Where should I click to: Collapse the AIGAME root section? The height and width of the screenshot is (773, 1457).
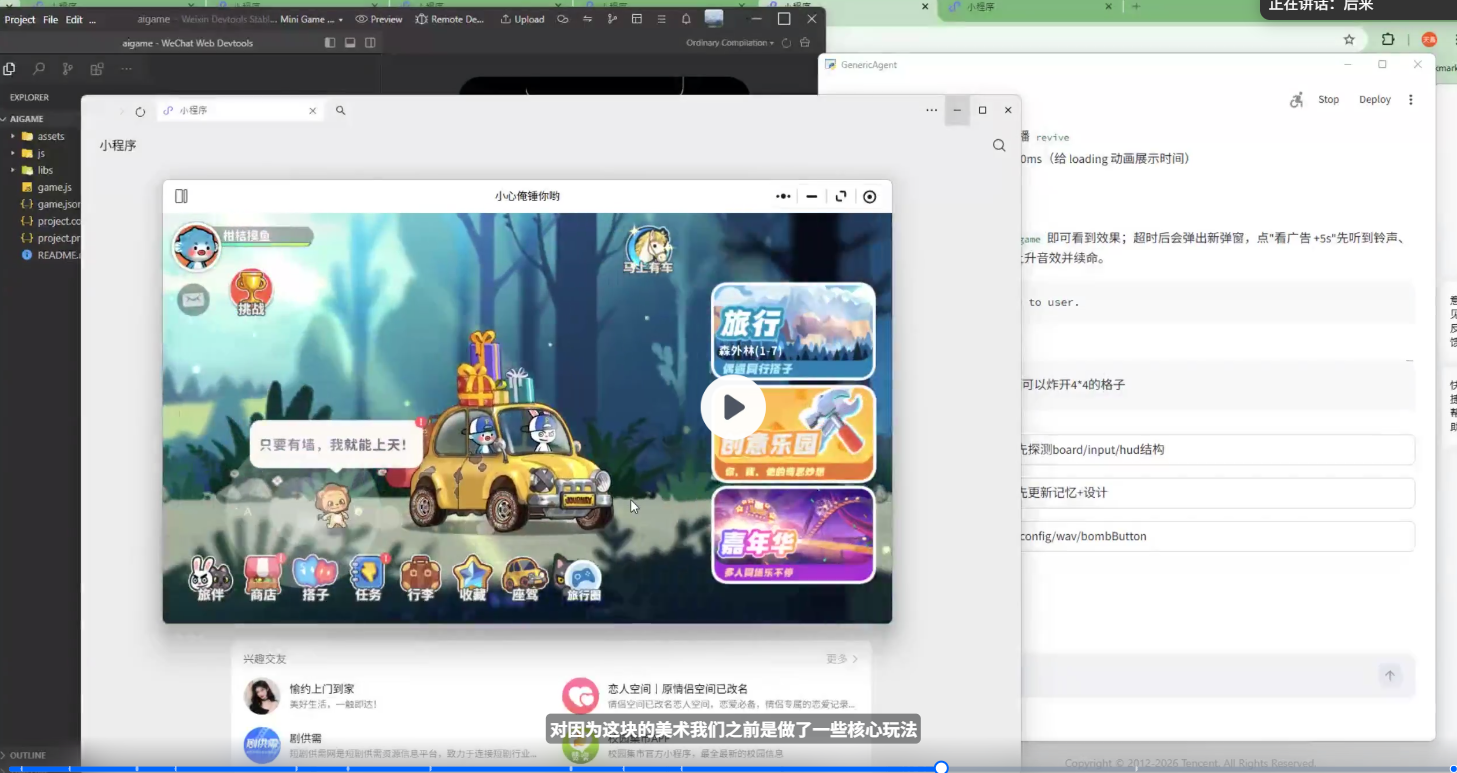pyautogui.click(x=24, y=119)
